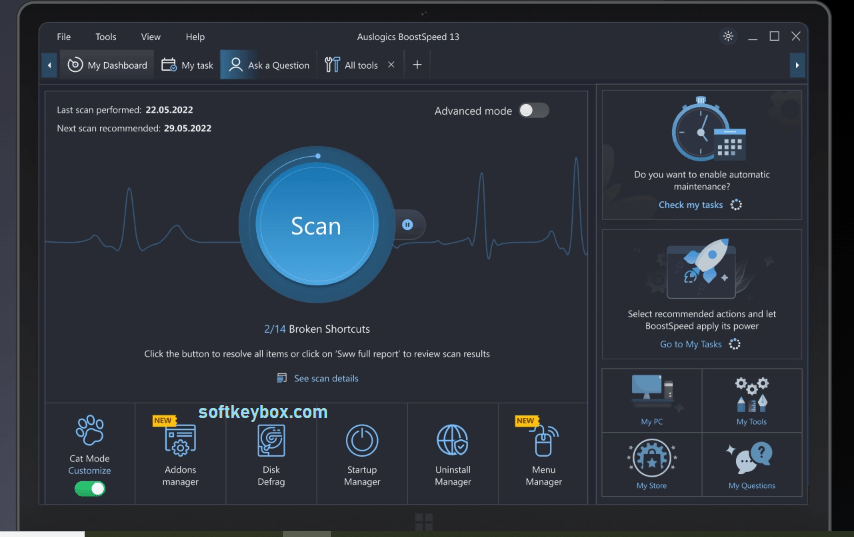Open the Addons manager tool

click(x=181, y=453)
